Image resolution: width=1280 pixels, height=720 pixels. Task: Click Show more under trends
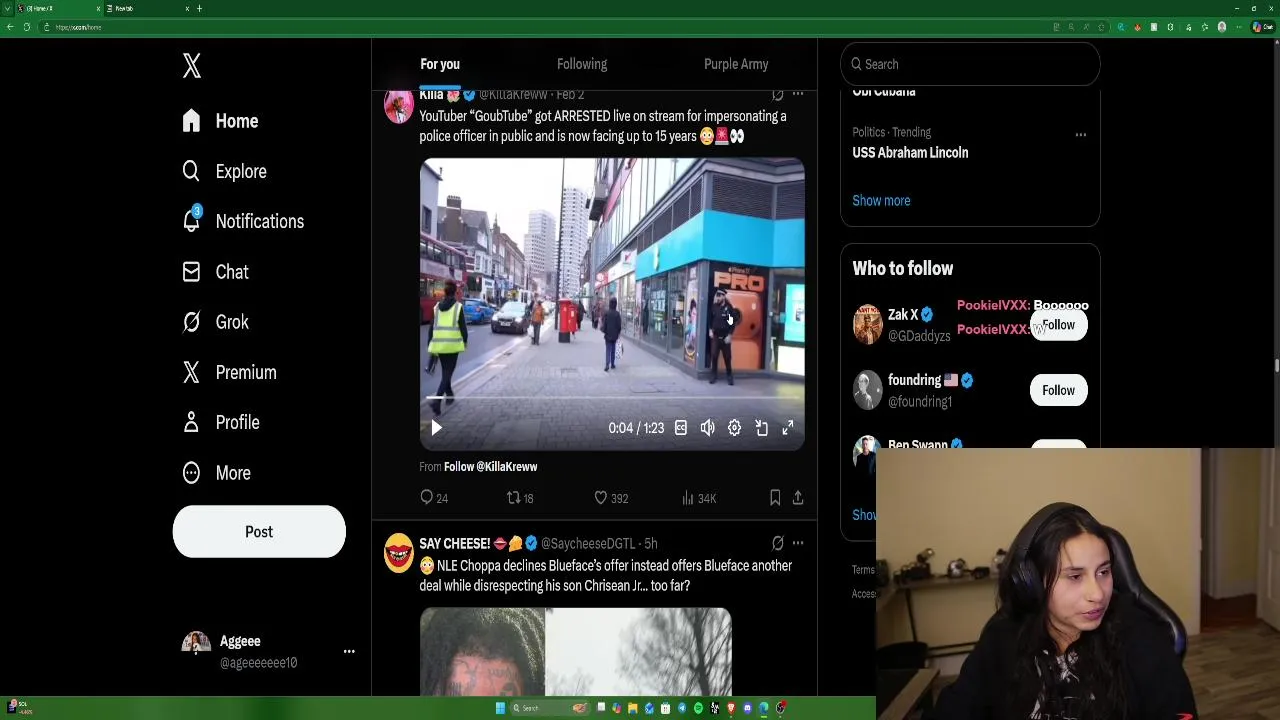click(x=881, y=201)
